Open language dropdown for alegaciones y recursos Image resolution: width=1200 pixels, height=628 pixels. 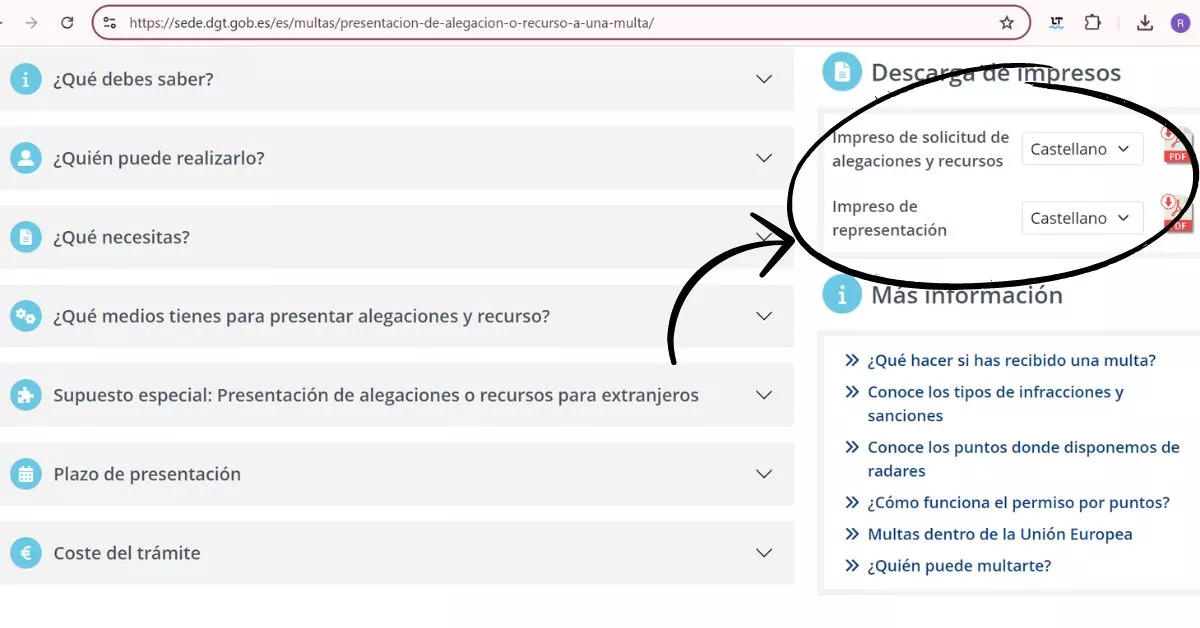(1082, 149)
